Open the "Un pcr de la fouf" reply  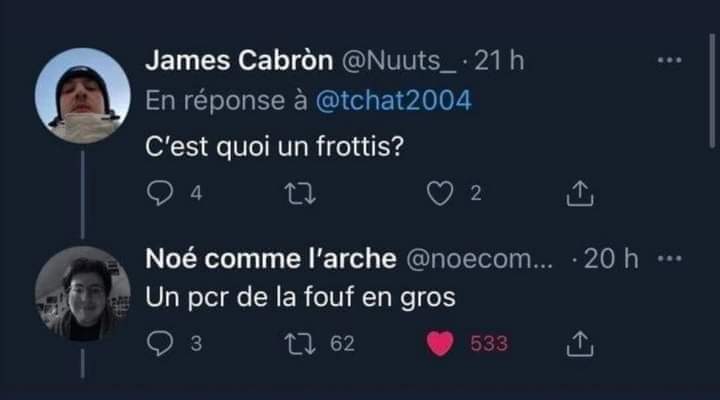click(300, 298)
